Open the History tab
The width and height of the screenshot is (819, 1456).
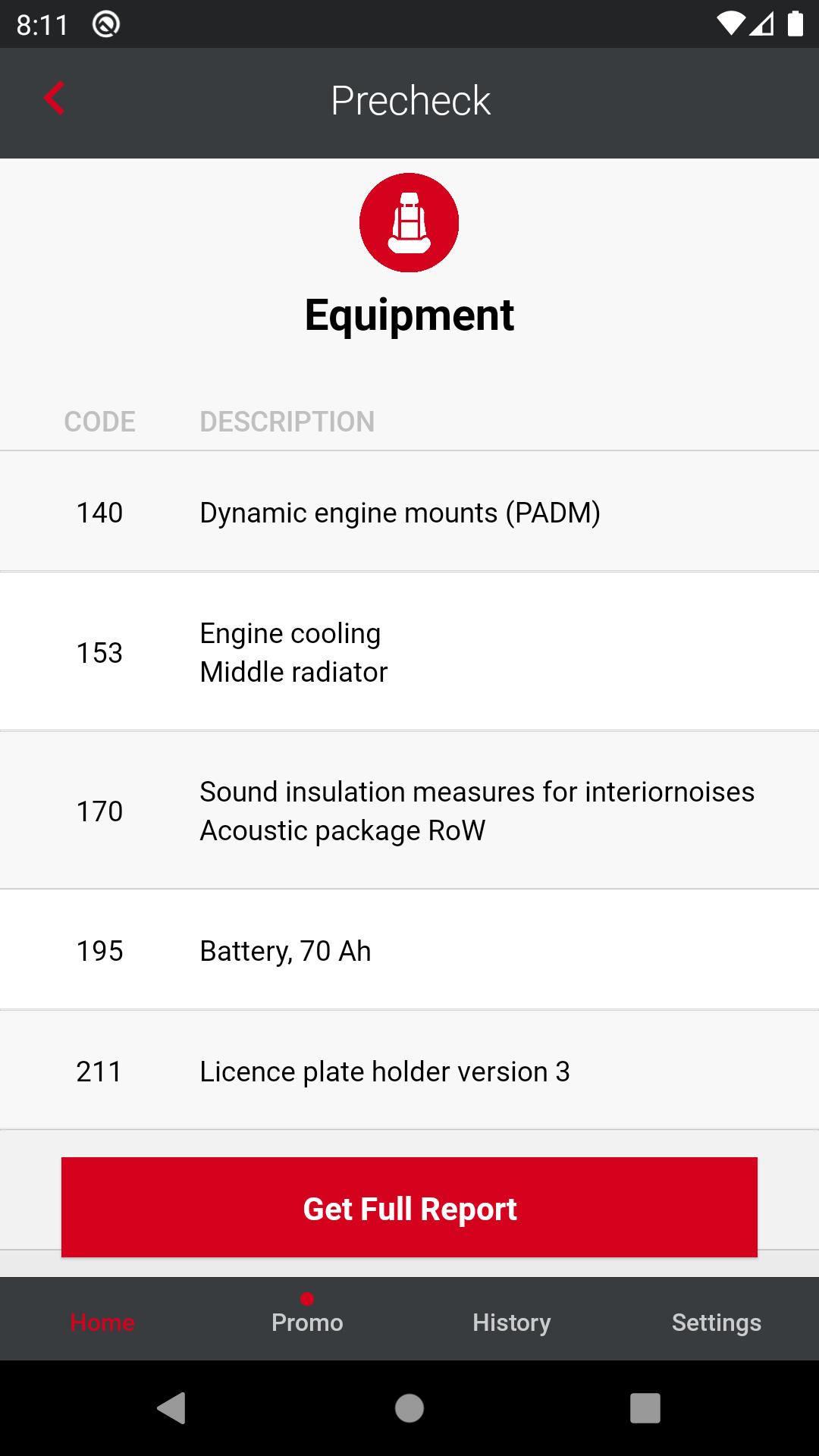pos(512,1323)
